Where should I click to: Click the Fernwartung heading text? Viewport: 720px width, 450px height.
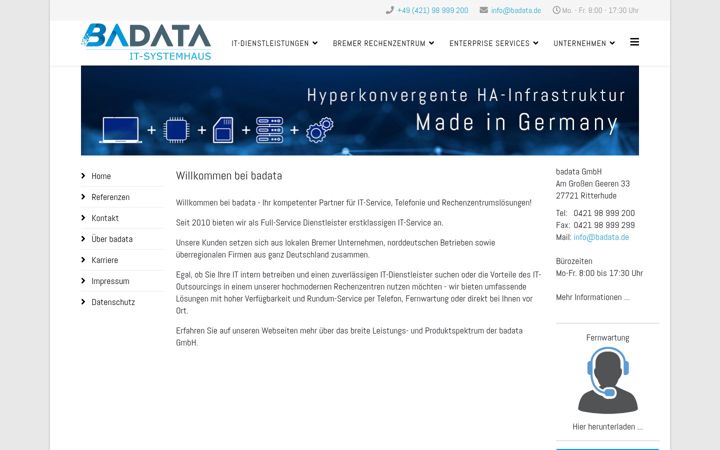608,338
